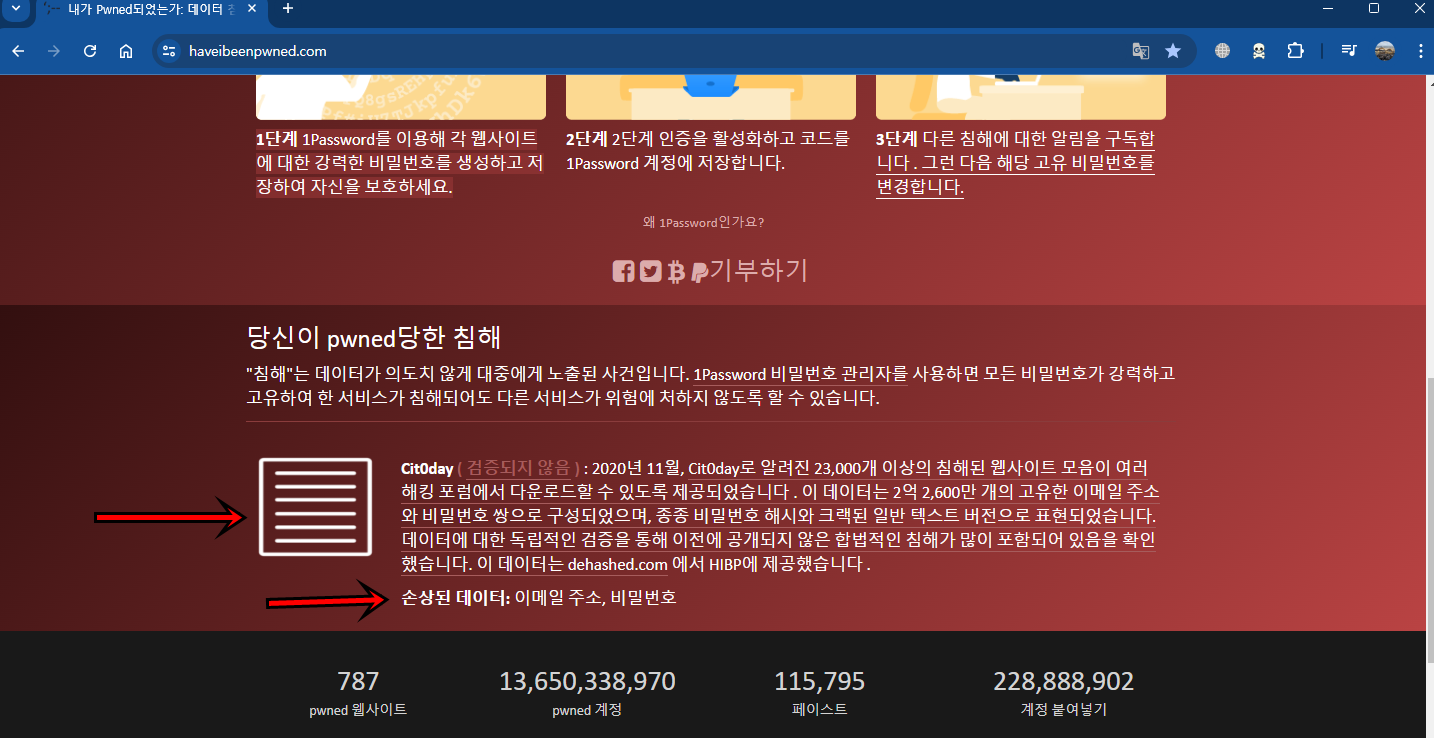1434x738 pixels.
Task: Click the Twitter share icon
Action: (x=650, y=271)
